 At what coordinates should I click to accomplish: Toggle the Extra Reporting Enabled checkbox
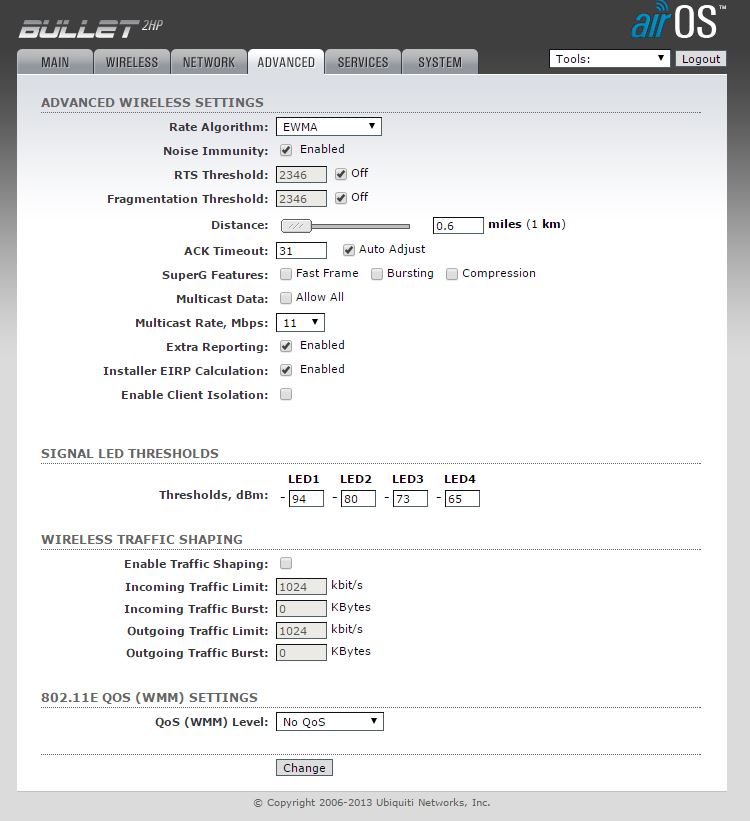pos(286,346)
